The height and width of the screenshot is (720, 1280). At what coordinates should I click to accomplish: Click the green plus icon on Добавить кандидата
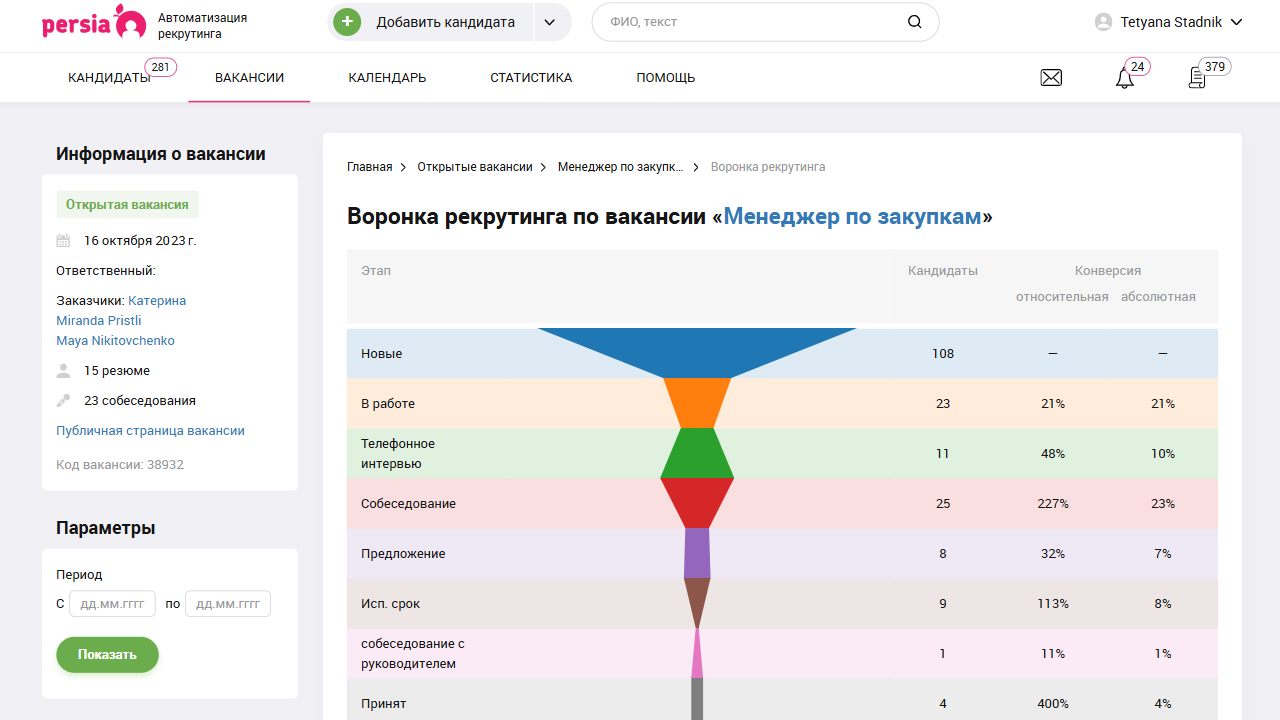pyautogui.click(x=347, y=21)
